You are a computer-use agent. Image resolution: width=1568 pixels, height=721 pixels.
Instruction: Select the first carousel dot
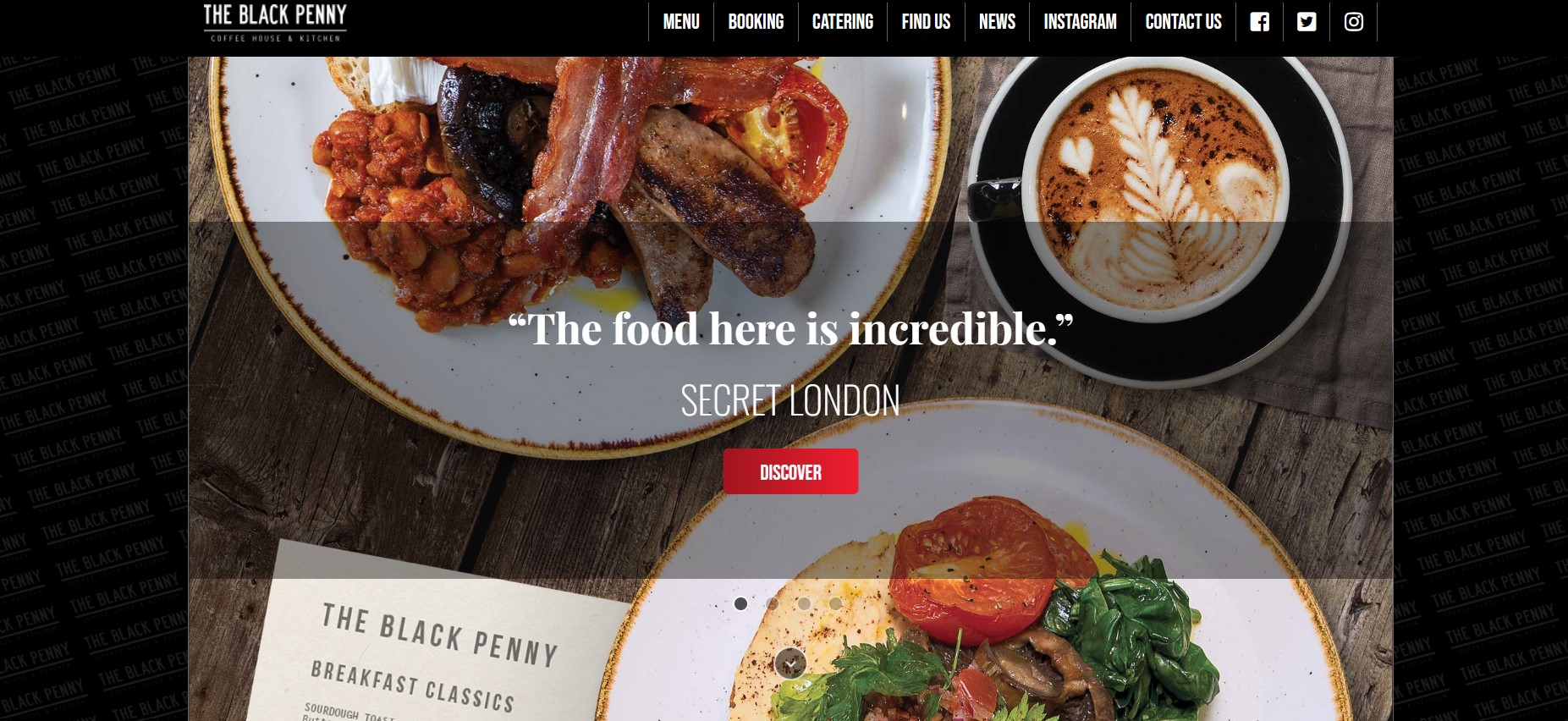click(x=740, y=603)
